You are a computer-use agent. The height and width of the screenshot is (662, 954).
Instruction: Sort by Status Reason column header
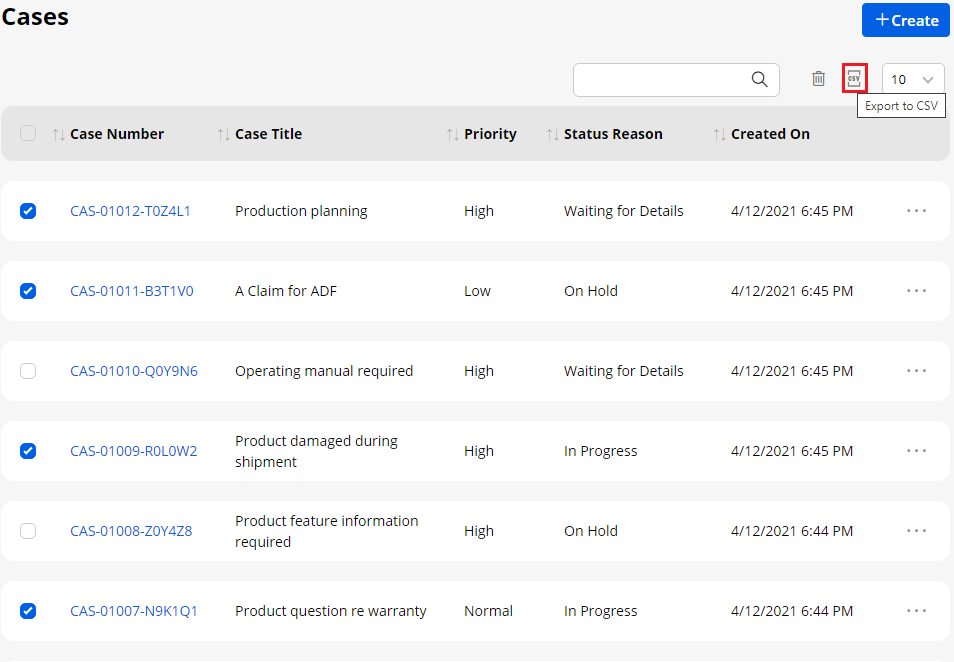coord(612,134)
